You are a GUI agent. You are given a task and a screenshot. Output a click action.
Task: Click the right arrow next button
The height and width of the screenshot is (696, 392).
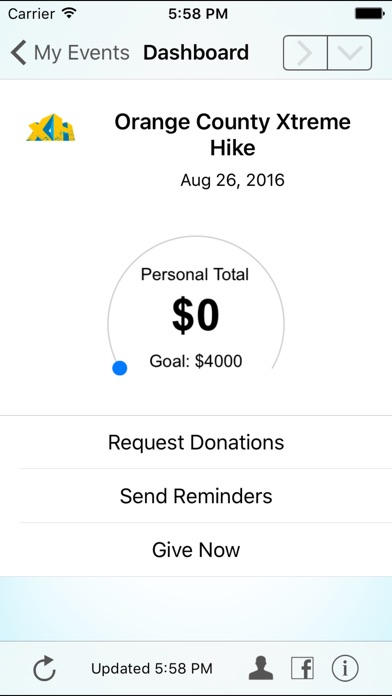305,53
